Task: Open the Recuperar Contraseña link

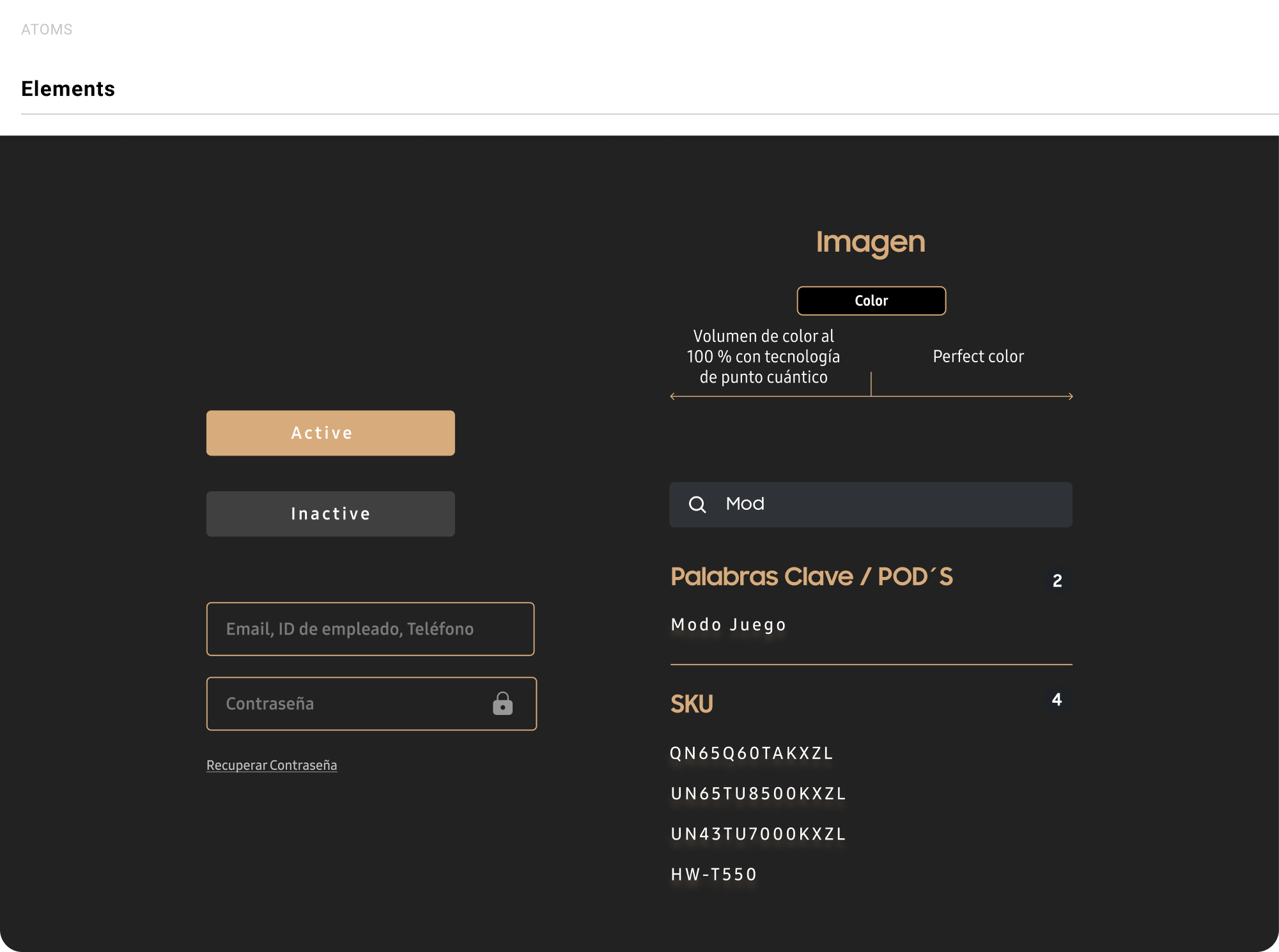Action: pos(272,765)
